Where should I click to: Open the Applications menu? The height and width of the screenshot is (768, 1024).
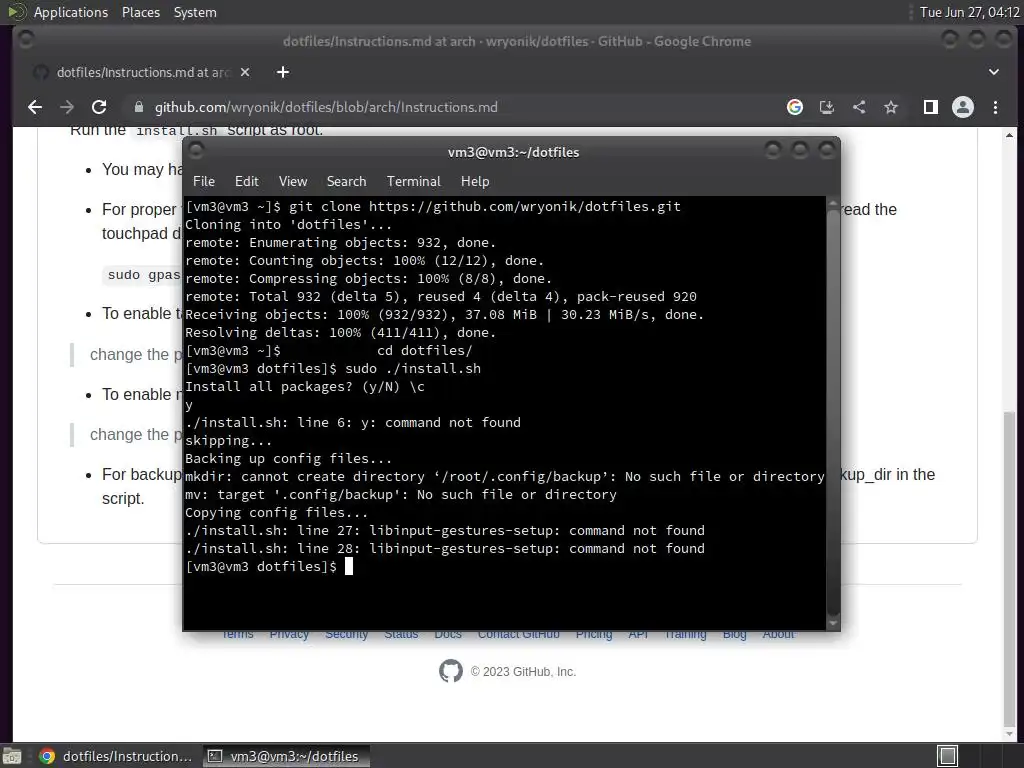(x=71, y=12)
